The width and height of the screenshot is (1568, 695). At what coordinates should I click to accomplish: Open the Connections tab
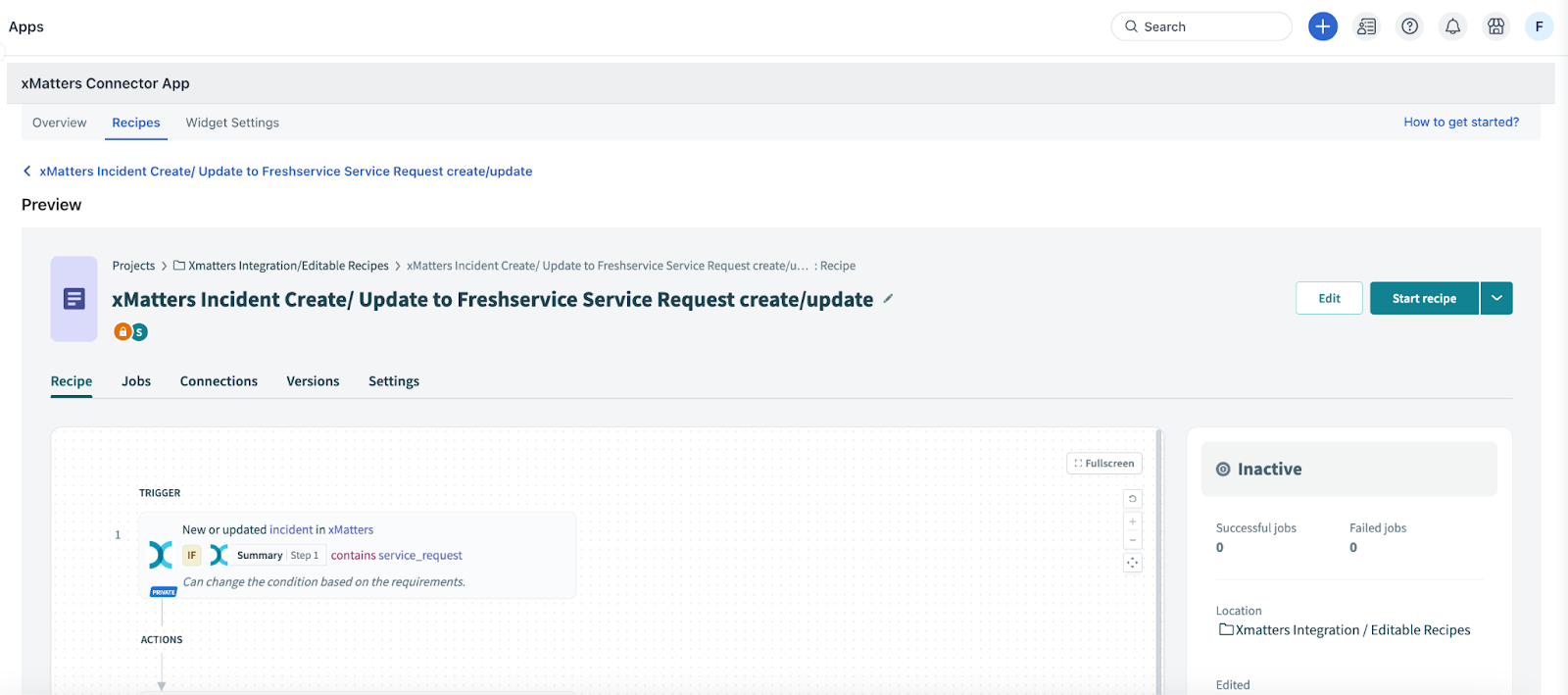tap(219, 381)
